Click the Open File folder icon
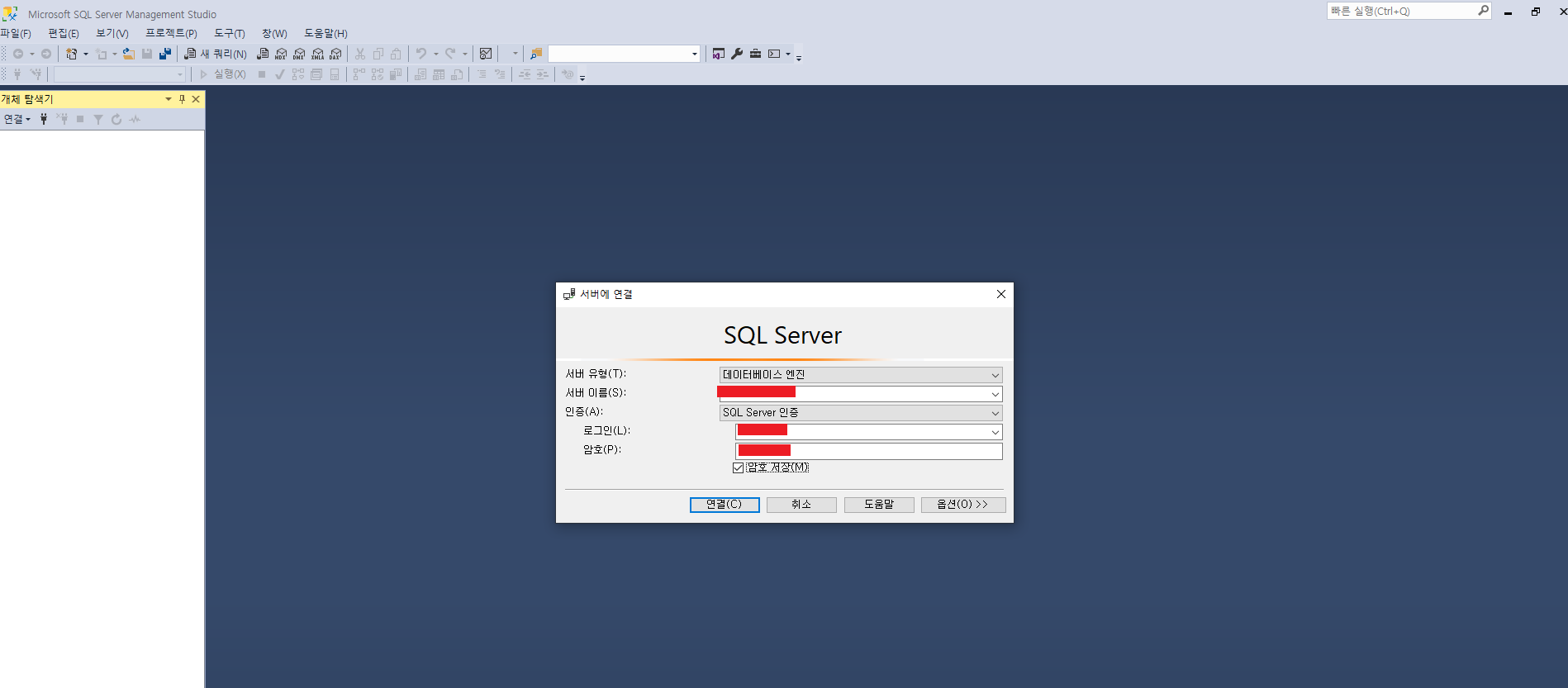 (x=129, y=54)
